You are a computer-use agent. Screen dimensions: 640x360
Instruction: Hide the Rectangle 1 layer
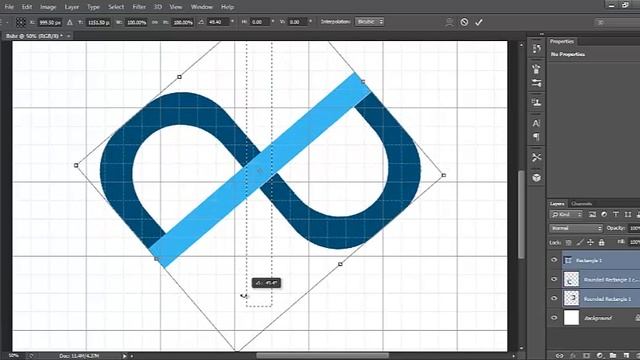tap(554, 260)
